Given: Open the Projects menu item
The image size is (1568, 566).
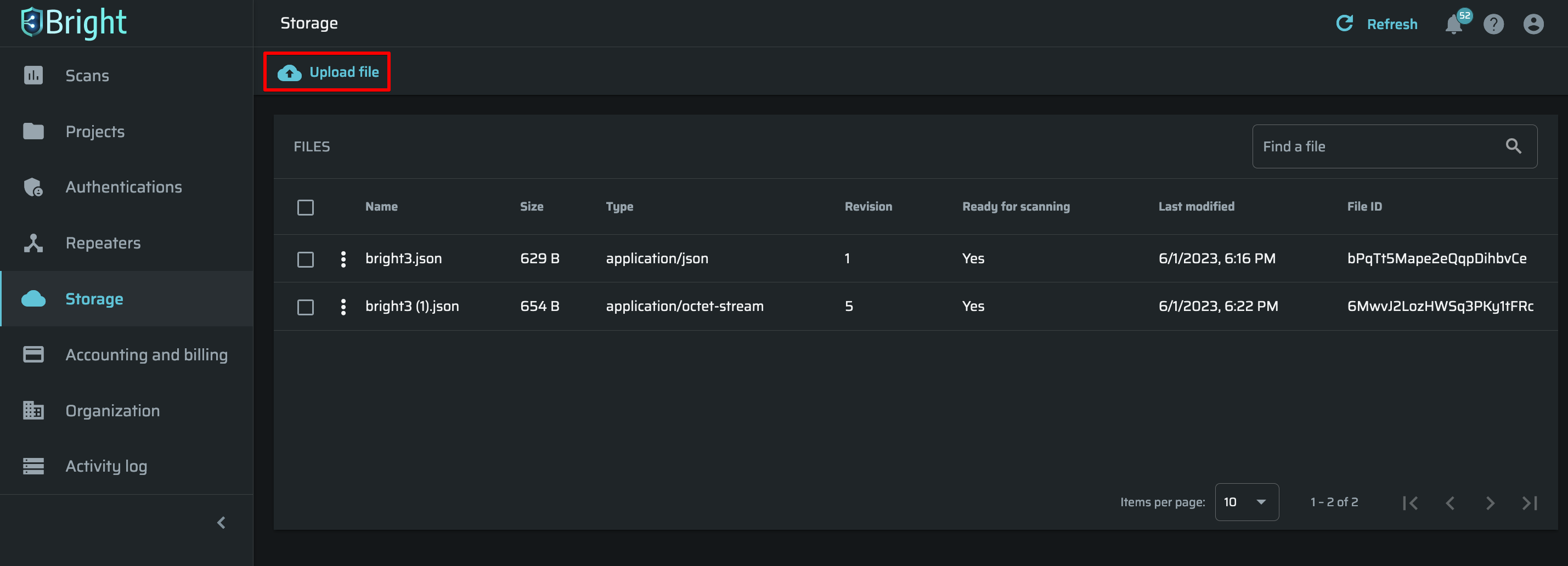Looking at the screenshot, I should (x=127, y=132).
